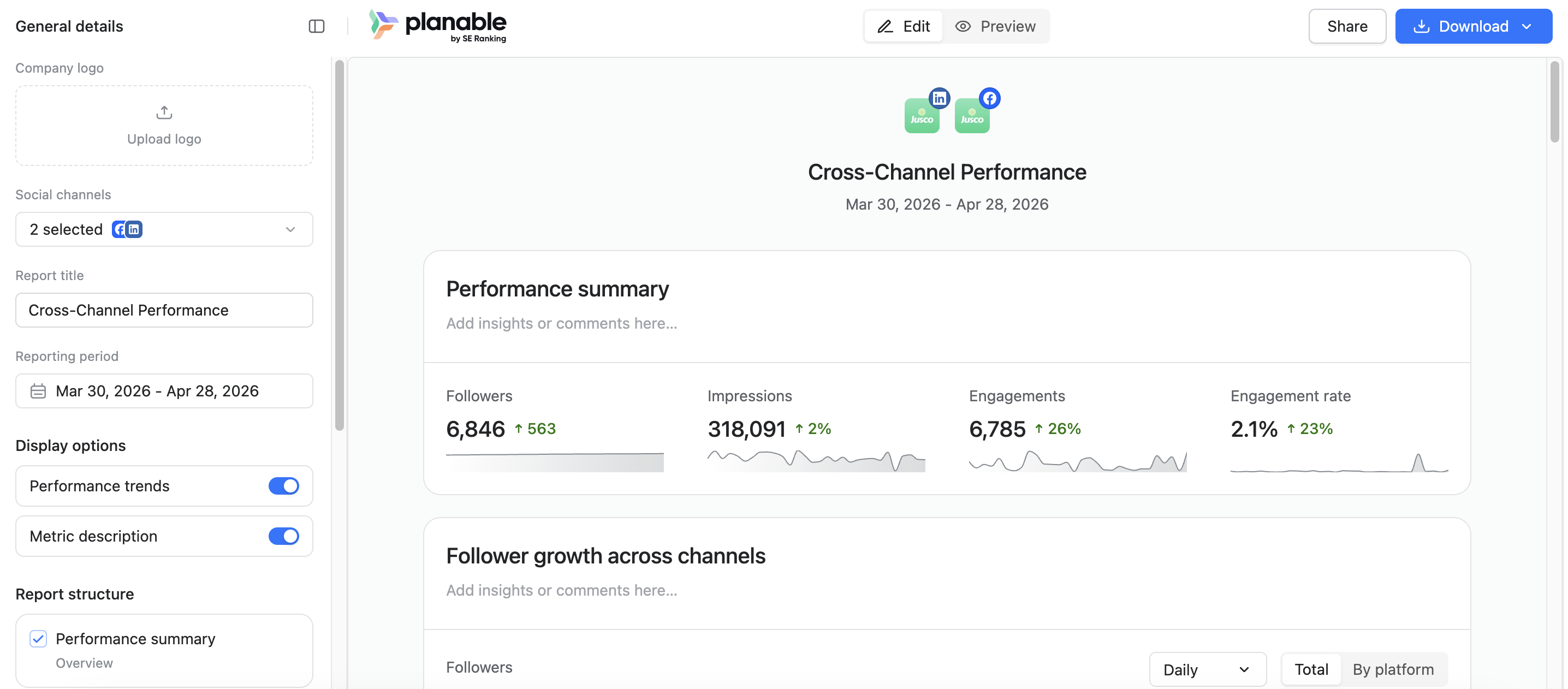Click the Followers trend sparkline
Image resolution: width=1568 pixels, height=689 pixels.
555,462
